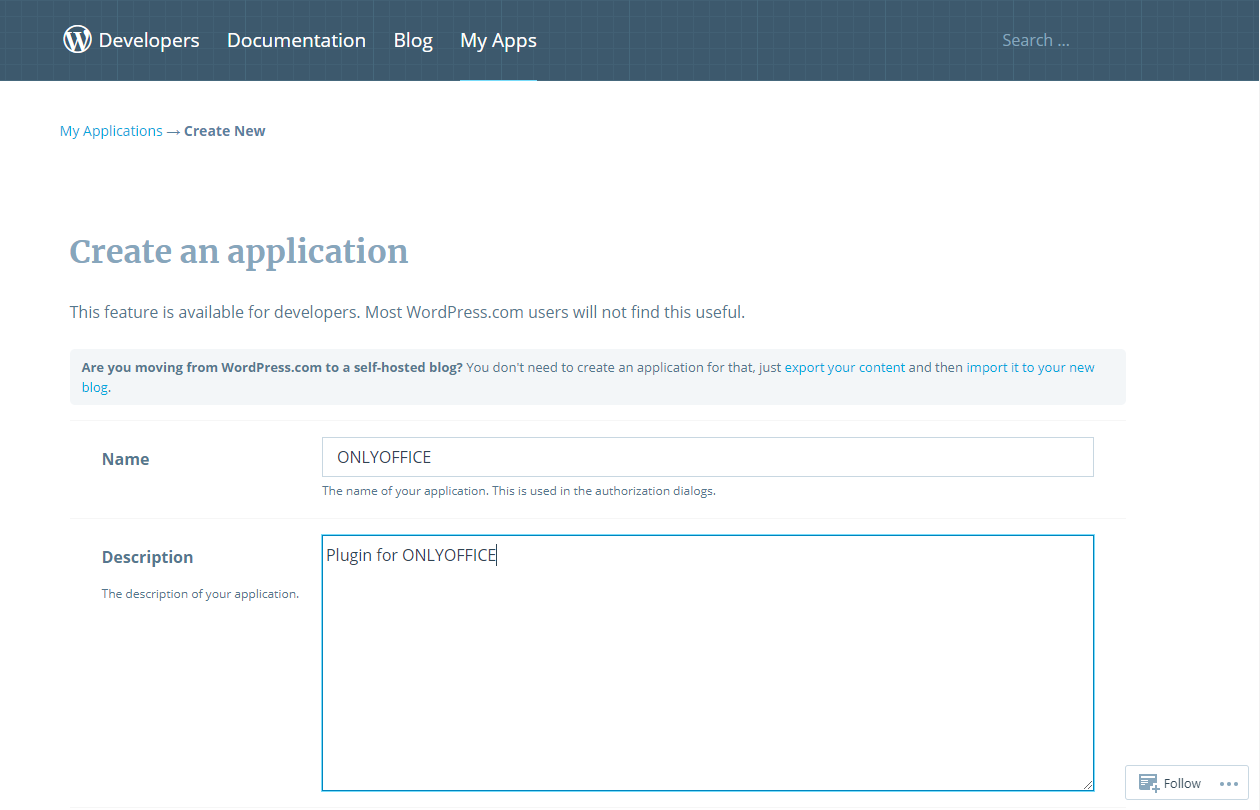Click the hint text under the Name field
Viewport: 1260px width, 810px height.
point(519,491)
